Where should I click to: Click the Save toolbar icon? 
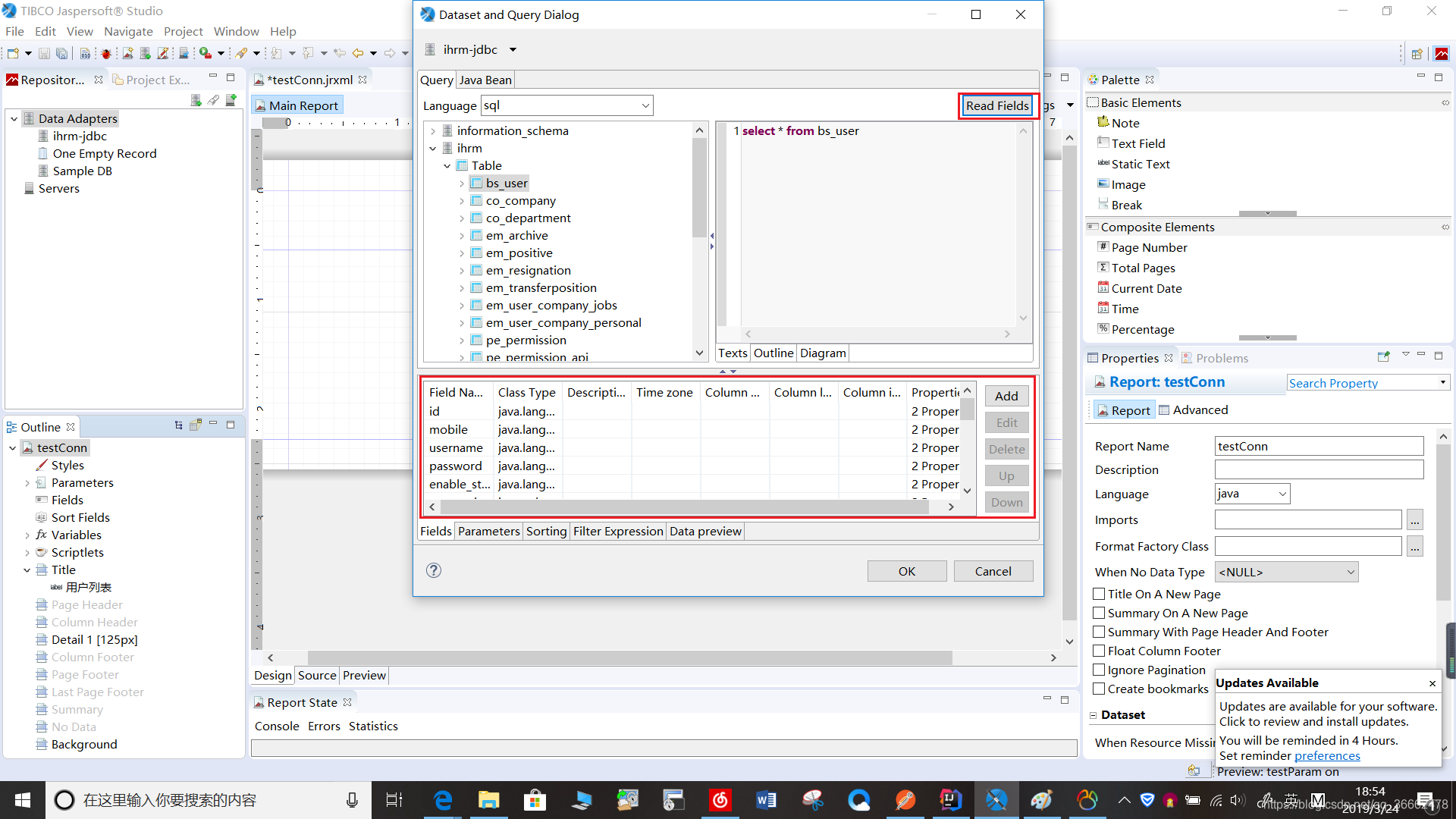tap(44, 53)
